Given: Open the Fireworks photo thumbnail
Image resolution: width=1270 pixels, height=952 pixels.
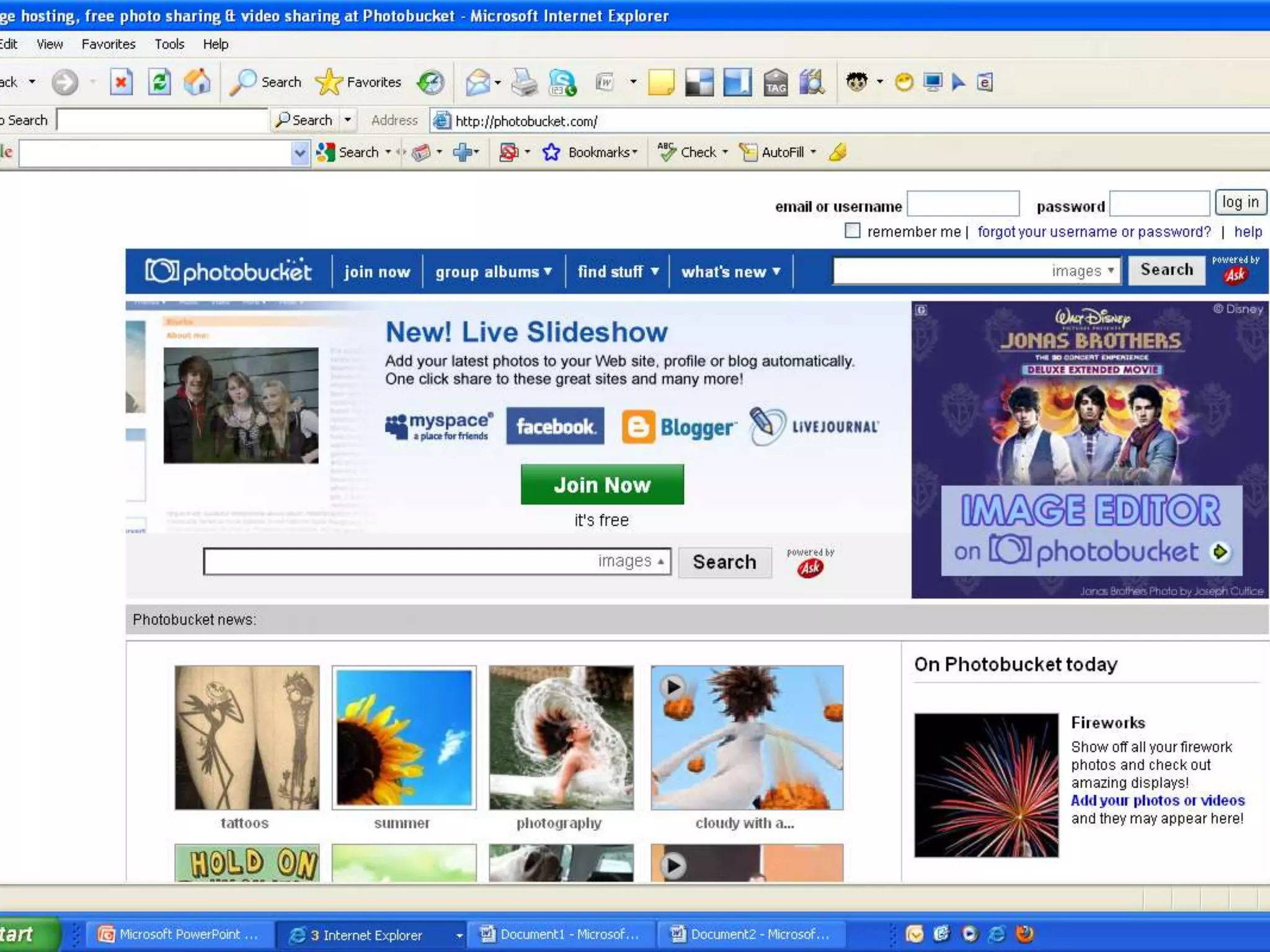Looking at the screenshot, I should (x=986, y=785).
